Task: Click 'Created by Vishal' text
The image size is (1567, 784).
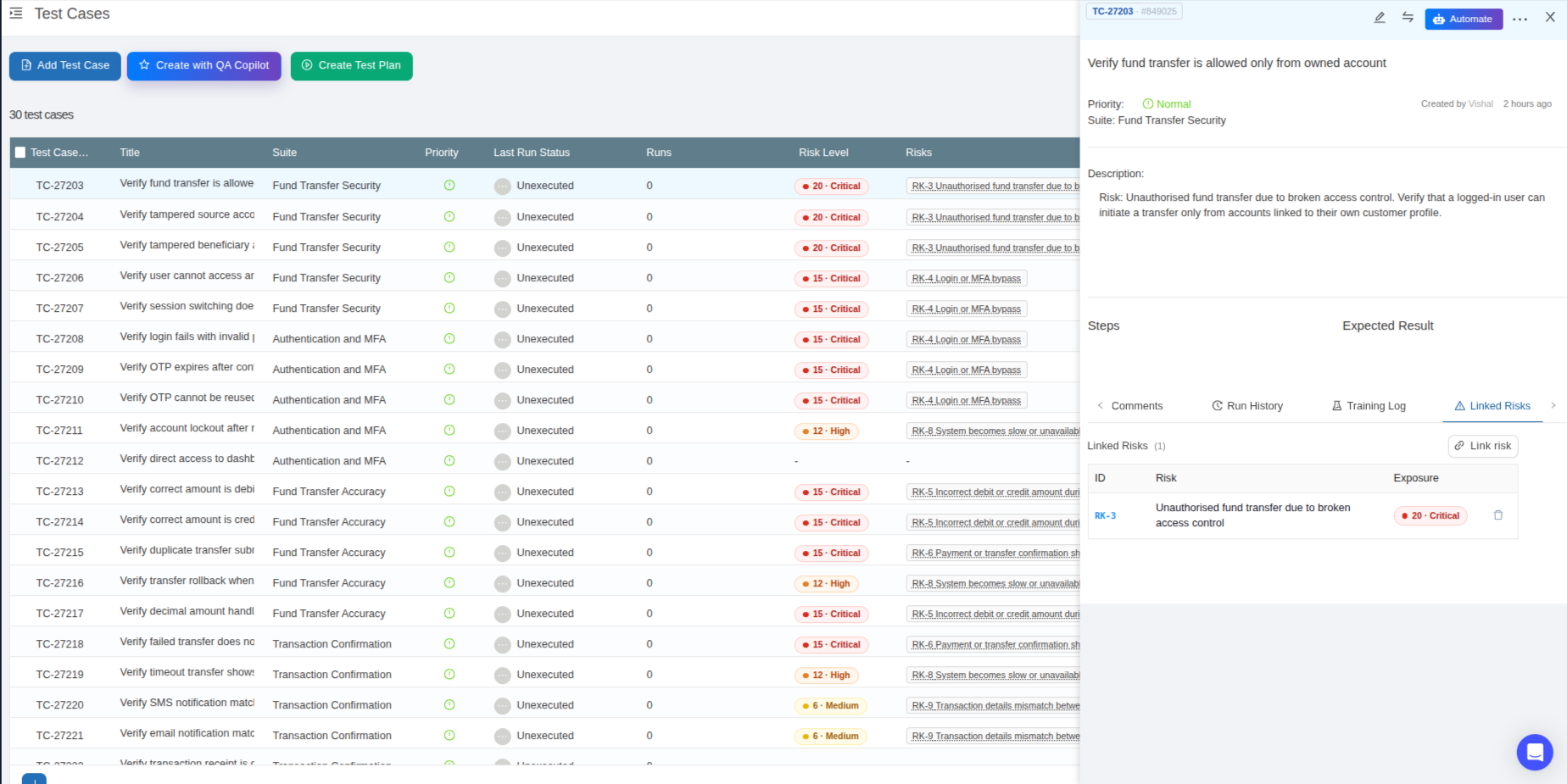Action: point(1457,103)
